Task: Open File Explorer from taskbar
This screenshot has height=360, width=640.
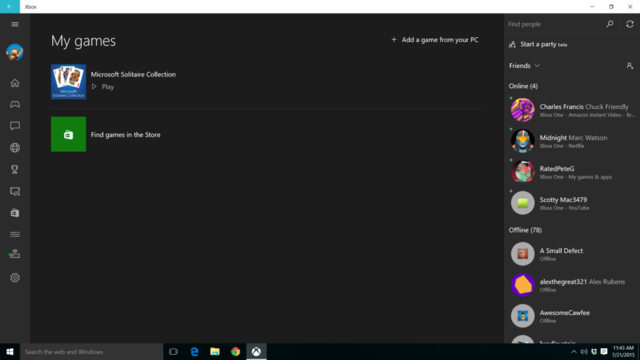Action: click(x=215, y=351)
